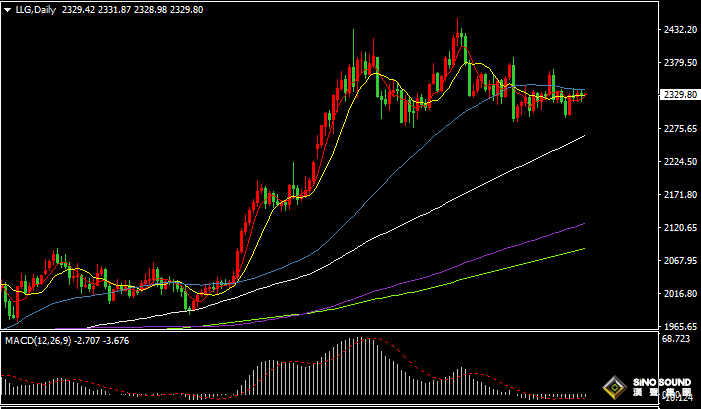Image resolution: width=701 pixels, height=409 pixels.
Task: Click the LLG,Daily symbol label
Action: point(36,8)
